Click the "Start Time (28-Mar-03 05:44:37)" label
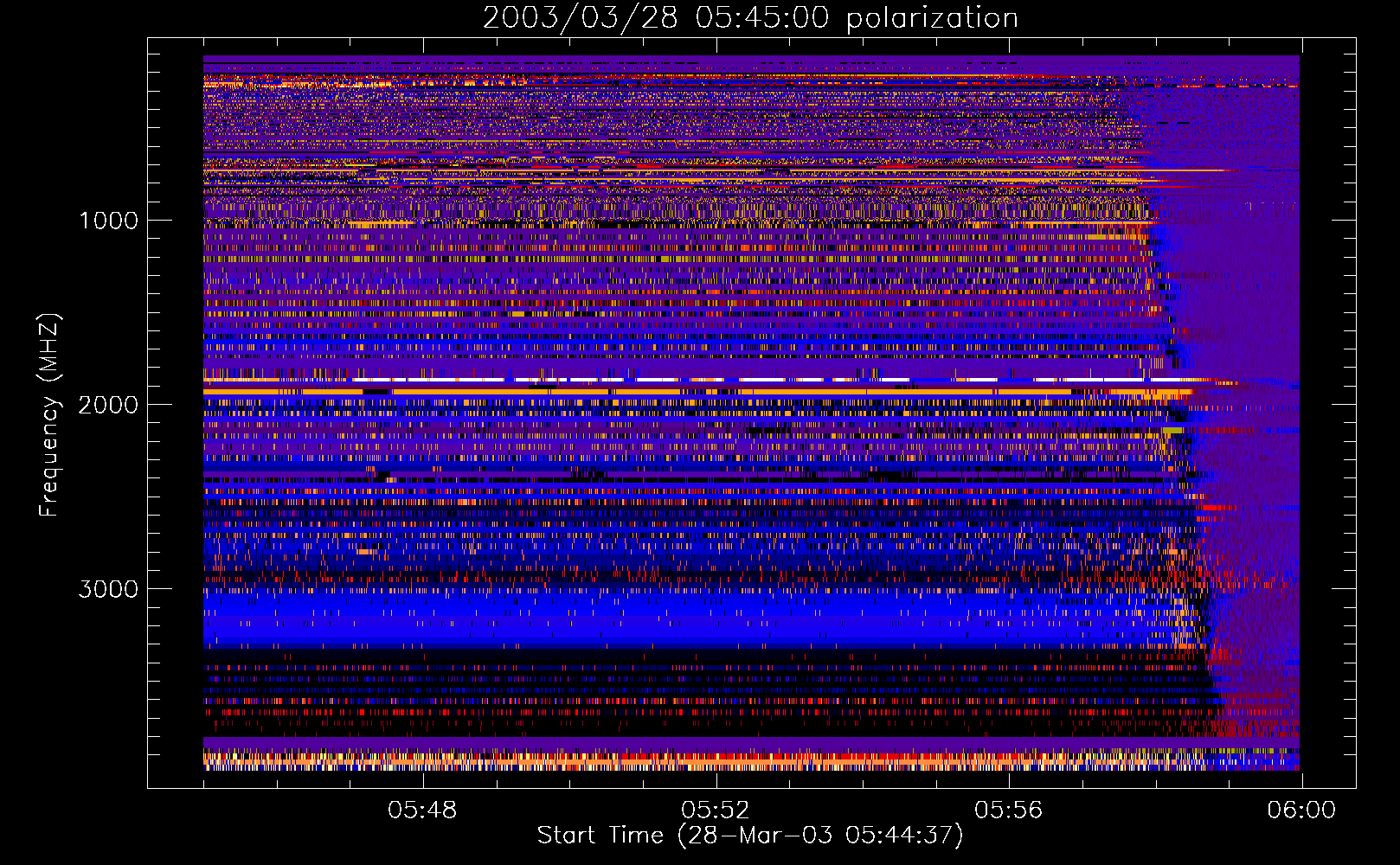Screen dimensions: 1400x865 (x=750, y=836)
